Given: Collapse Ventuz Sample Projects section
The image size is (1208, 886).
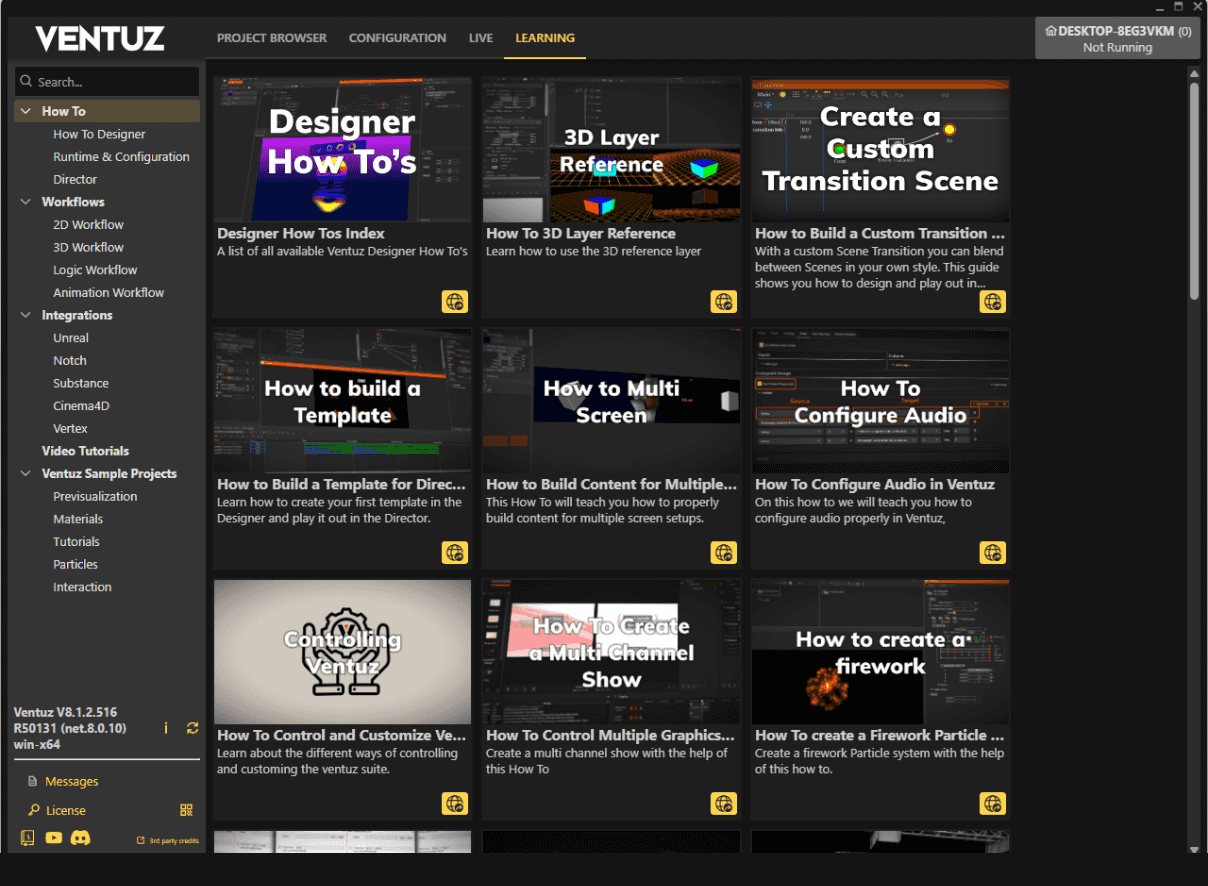Looking at the screenshot, I should click(26, 474).
